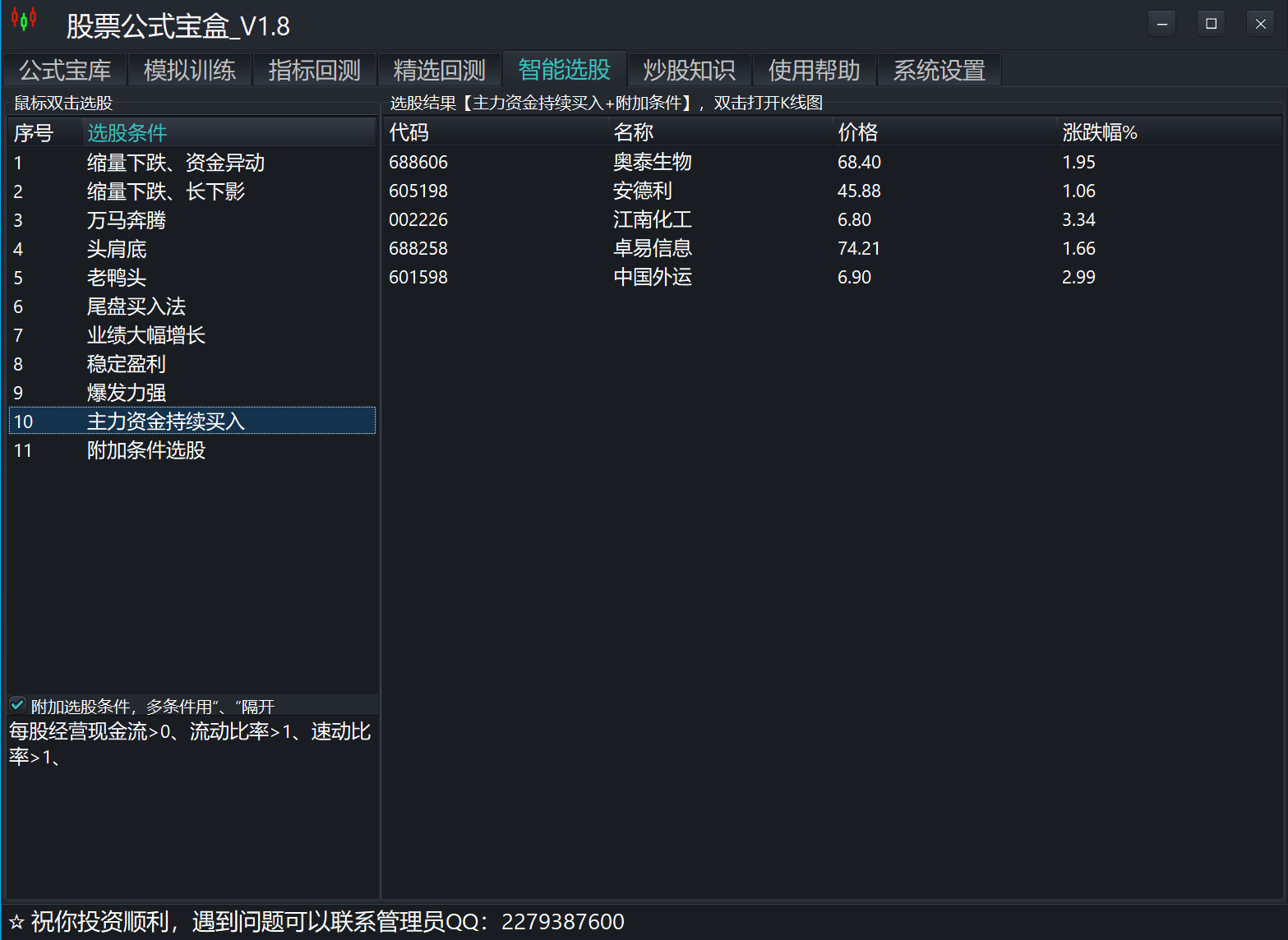The height and width of the screenshot is (940, 1288).
Task: Select the 使用帮助 tab
Action: click(x=814, y=71)
